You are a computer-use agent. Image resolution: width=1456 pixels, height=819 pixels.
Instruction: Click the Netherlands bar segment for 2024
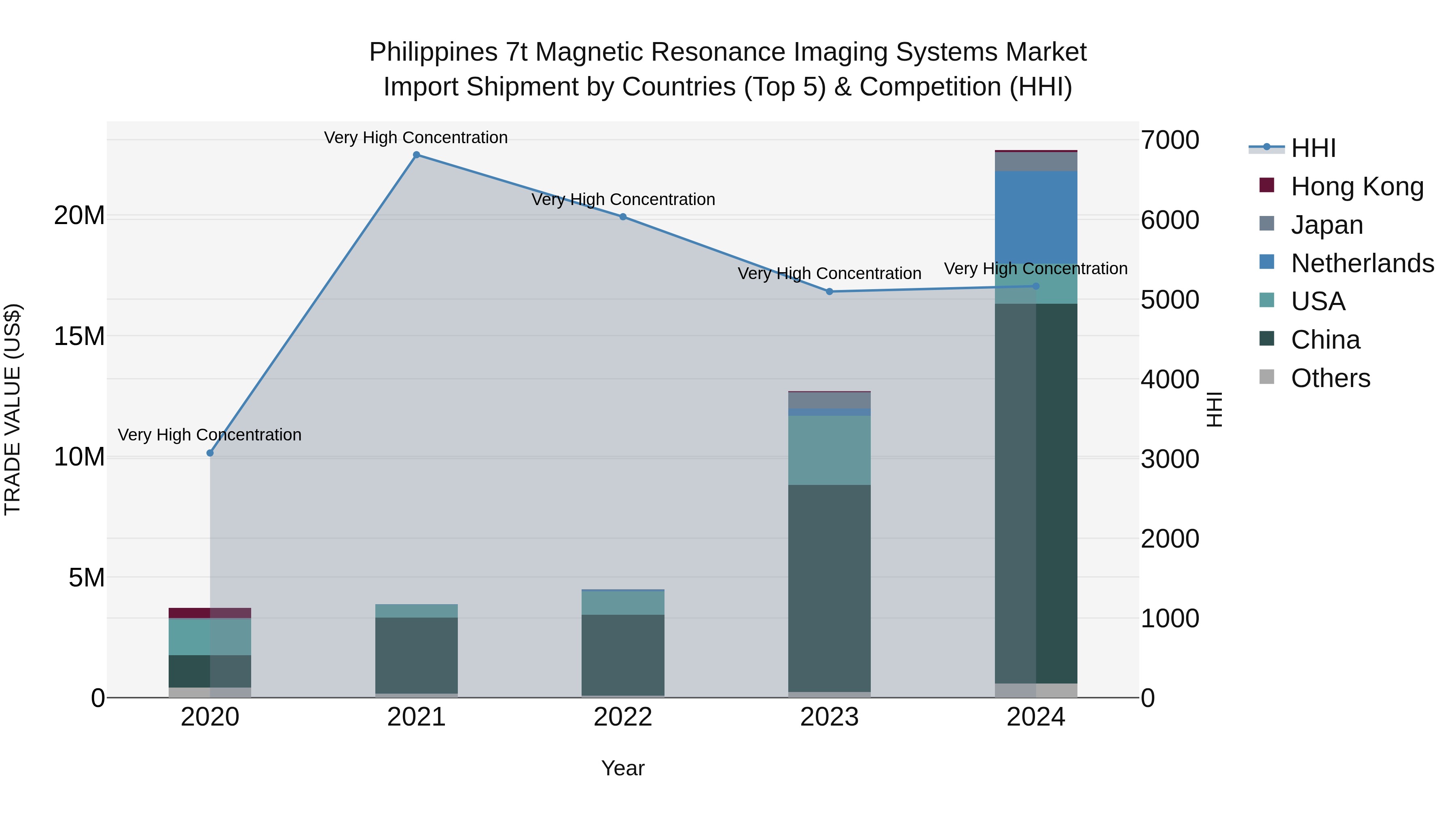(1036, 218)
